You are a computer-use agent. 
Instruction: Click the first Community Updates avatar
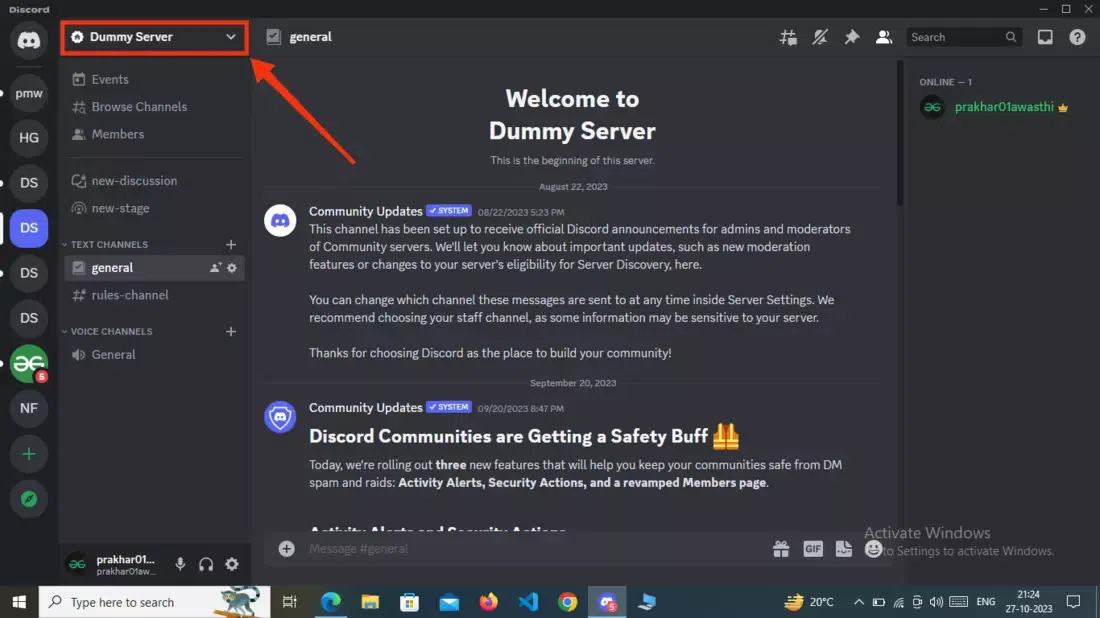[x=280, y=221]
